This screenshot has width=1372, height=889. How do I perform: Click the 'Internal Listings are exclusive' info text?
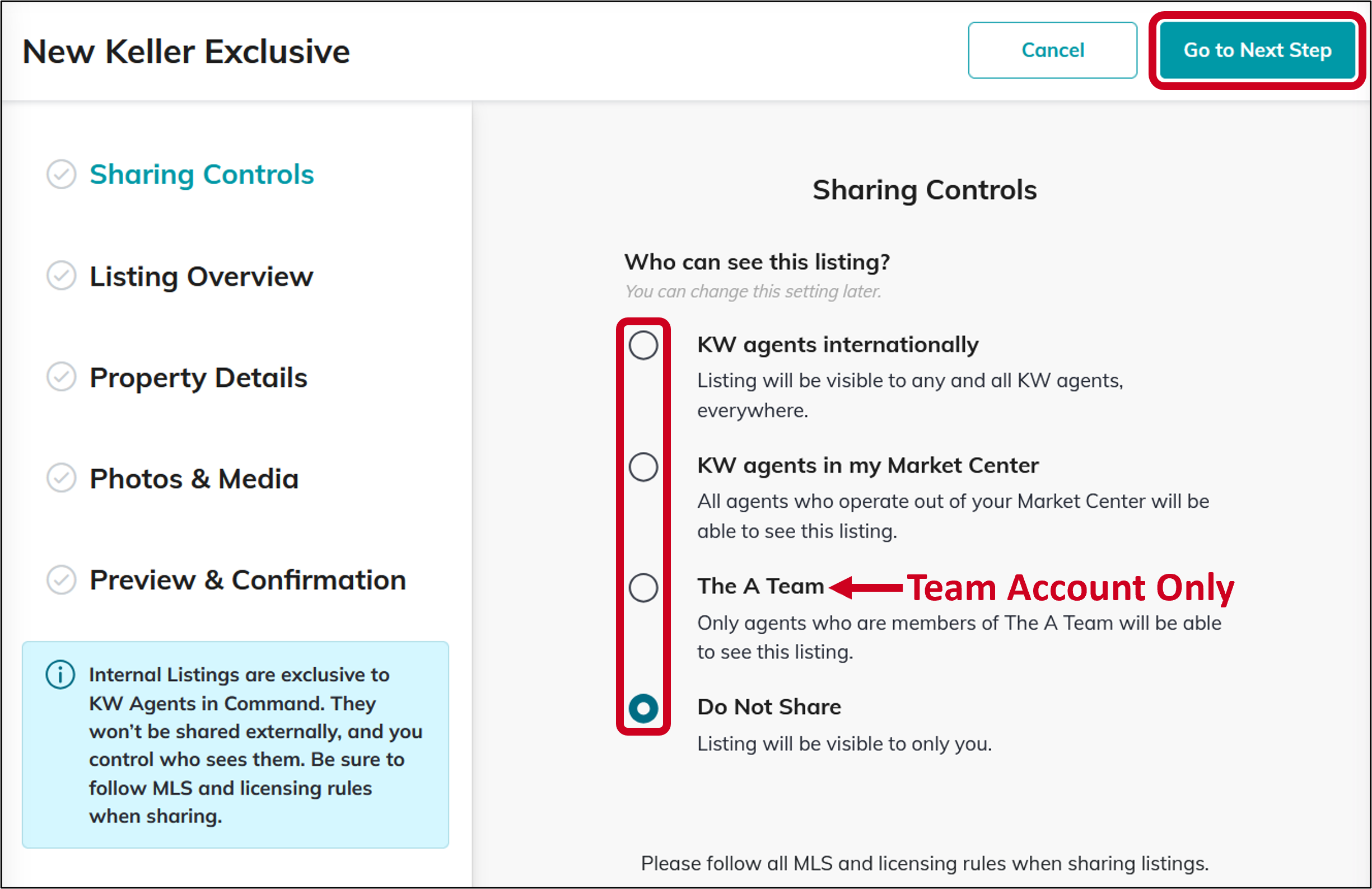point(255,746)
